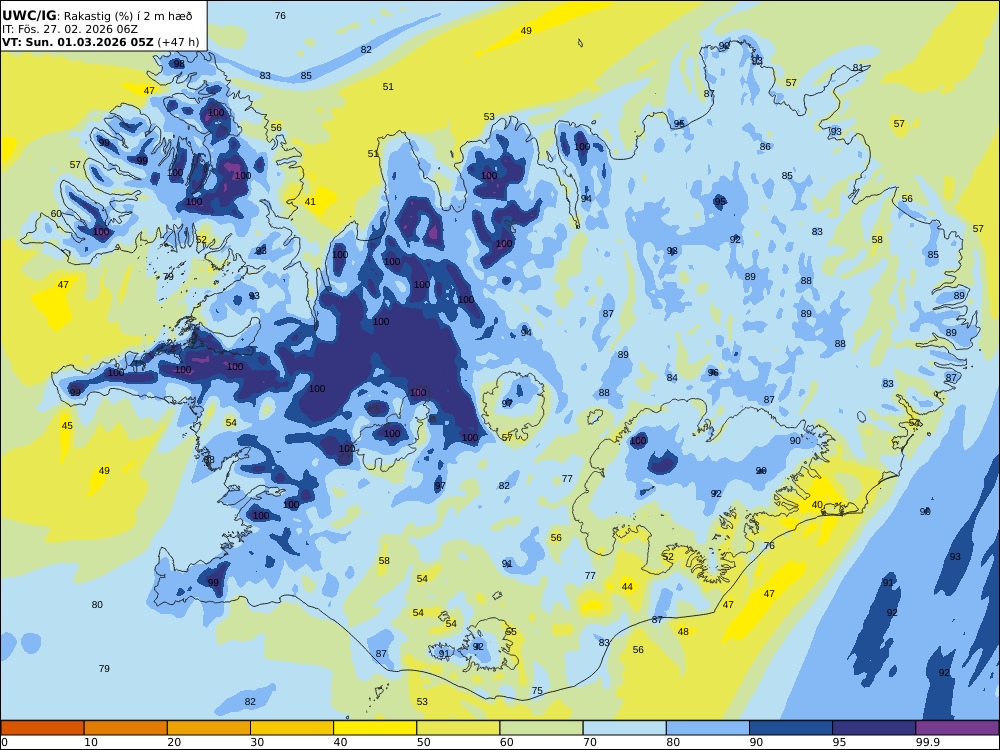Click the '10' legend tick label

pyautogui.click(x=91, y=742)
